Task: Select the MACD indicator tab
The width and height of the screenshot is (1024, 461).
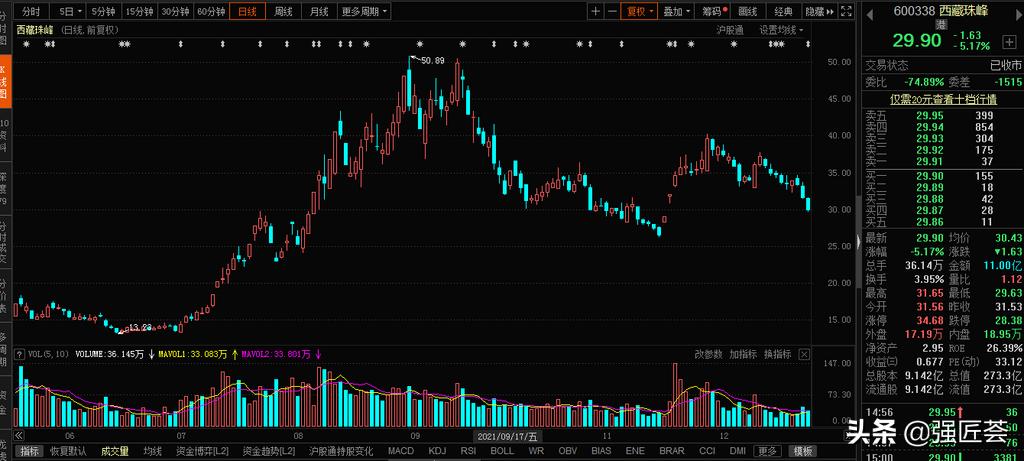Action: tap(400, 451)
